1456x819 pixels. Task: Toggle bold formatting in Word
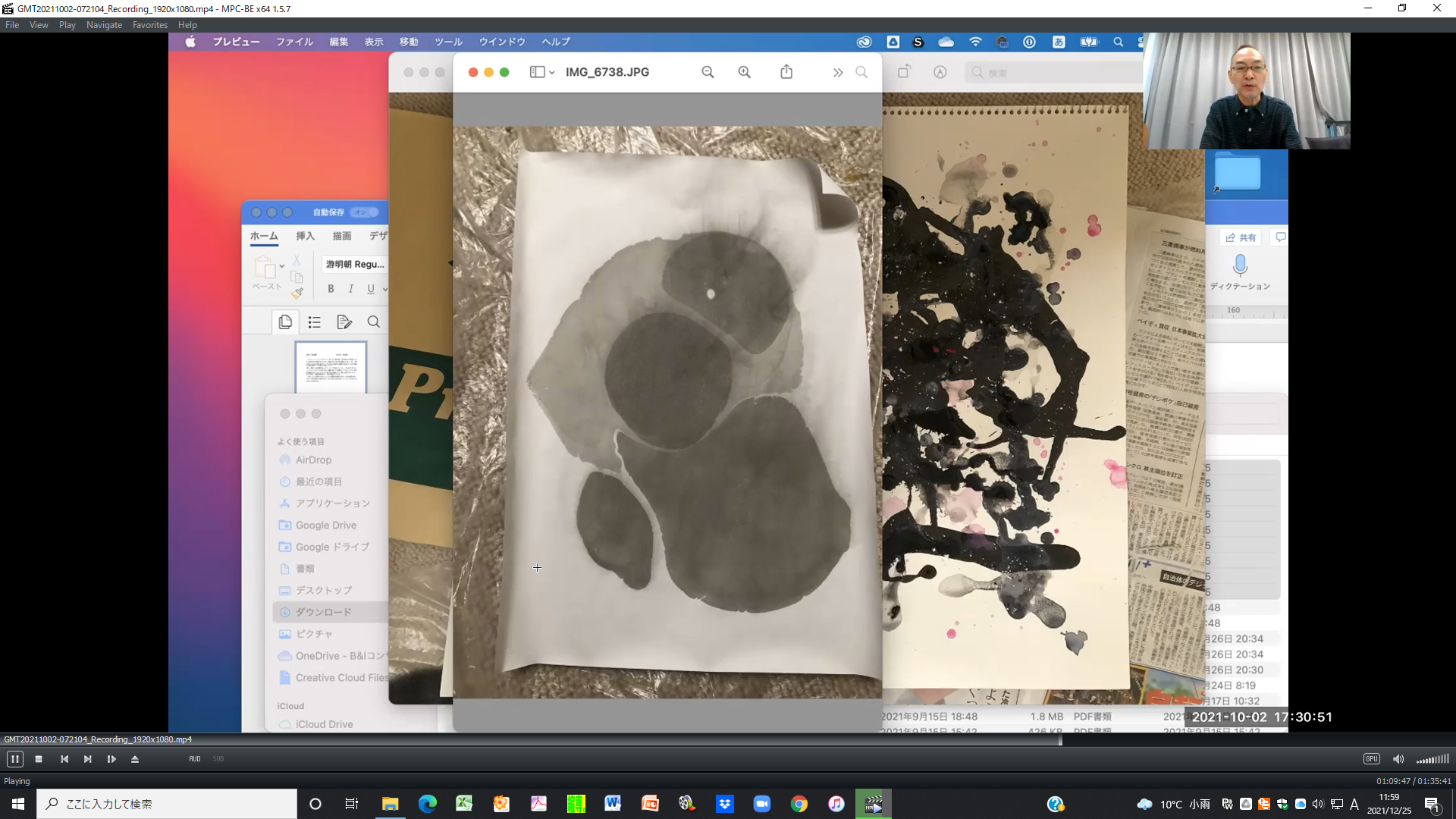coord(331,289)
